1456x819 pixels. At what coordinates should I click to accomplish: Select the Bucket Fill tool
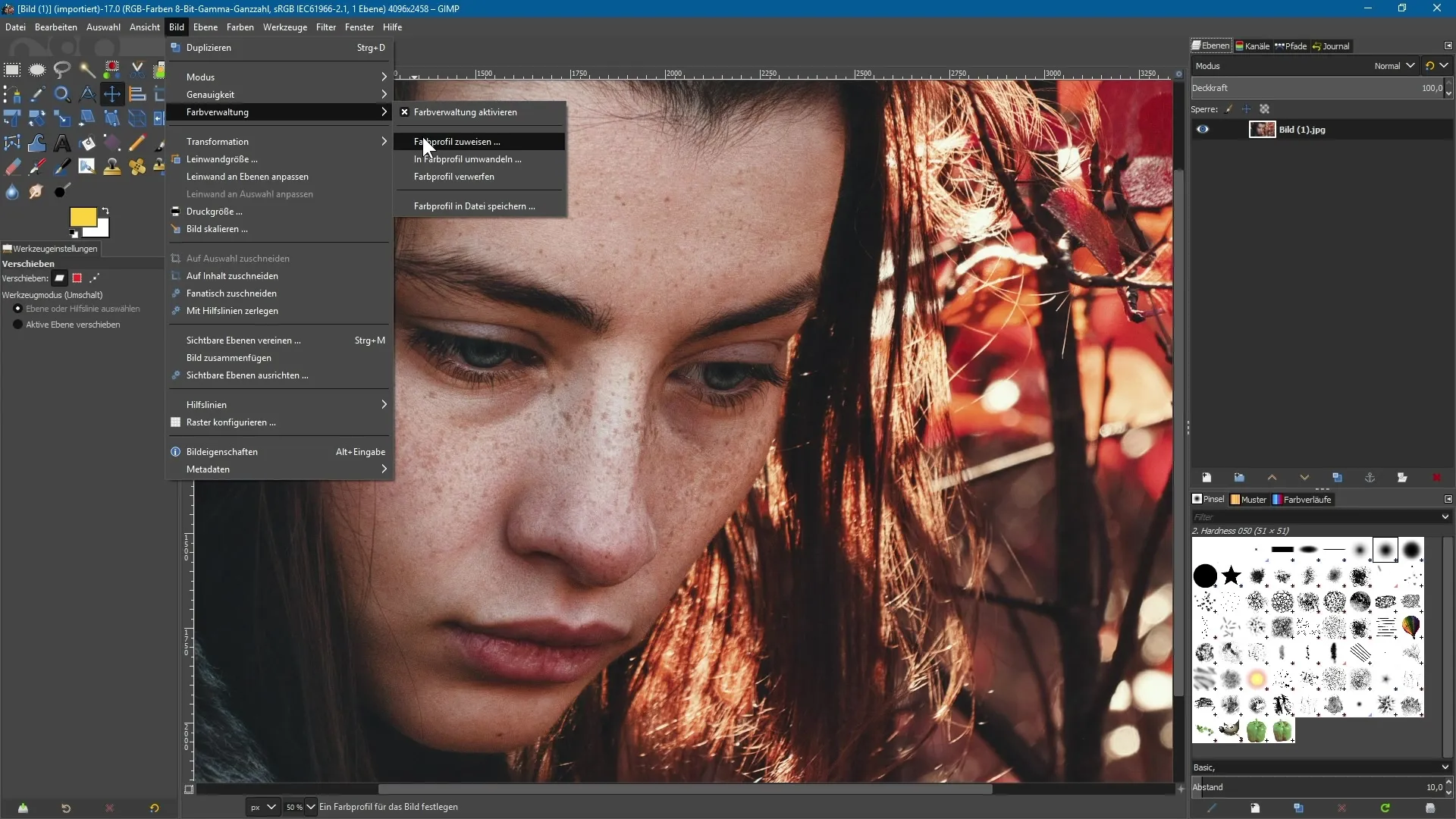tap(87, 143)
